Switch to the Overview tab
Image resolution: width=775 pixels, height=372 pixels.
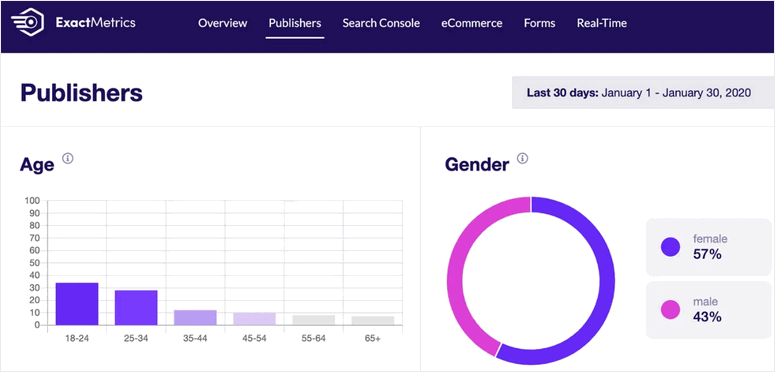[222, 23]
